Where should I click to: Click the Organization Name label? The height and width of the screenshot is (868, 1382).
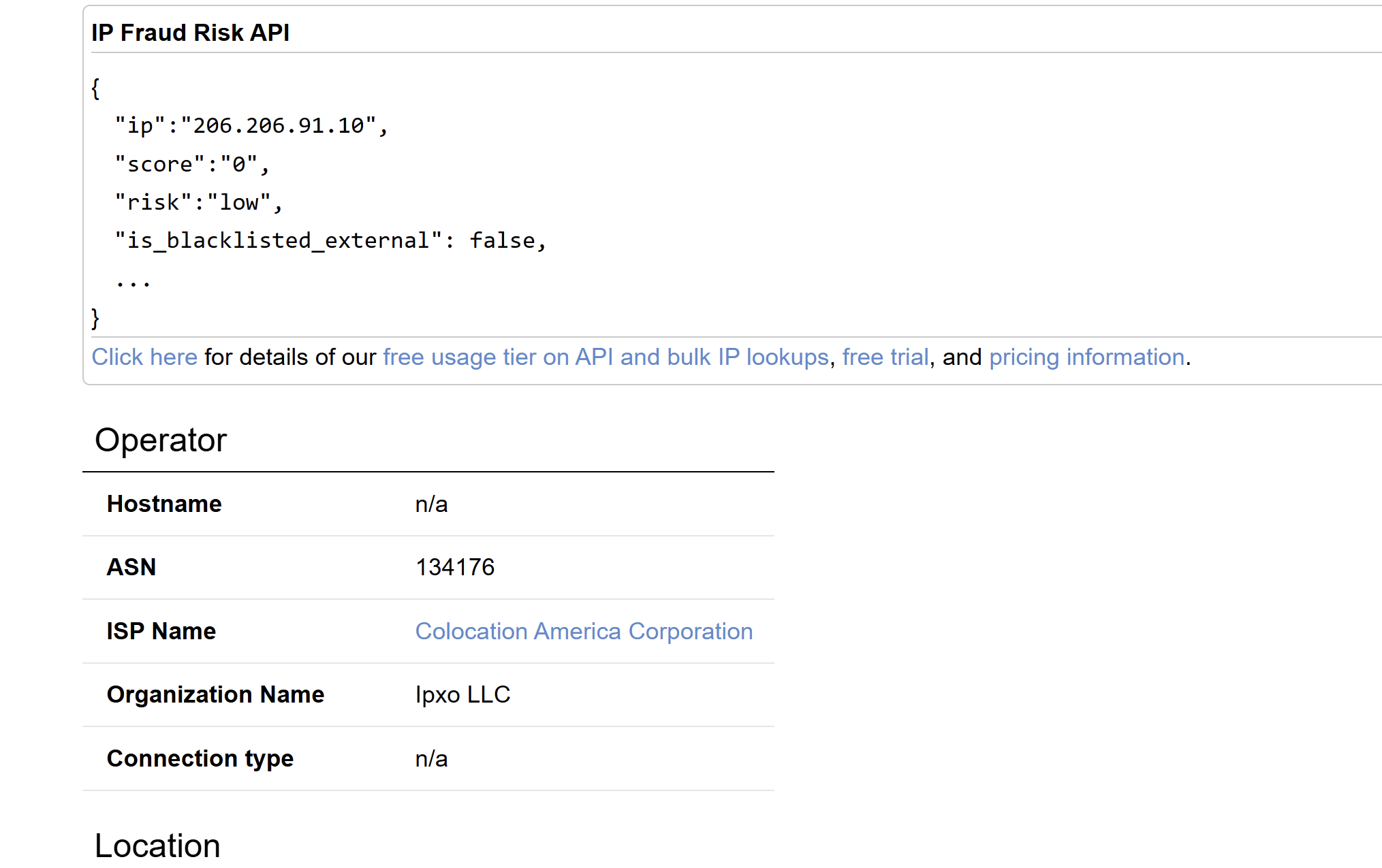point(215,695)
